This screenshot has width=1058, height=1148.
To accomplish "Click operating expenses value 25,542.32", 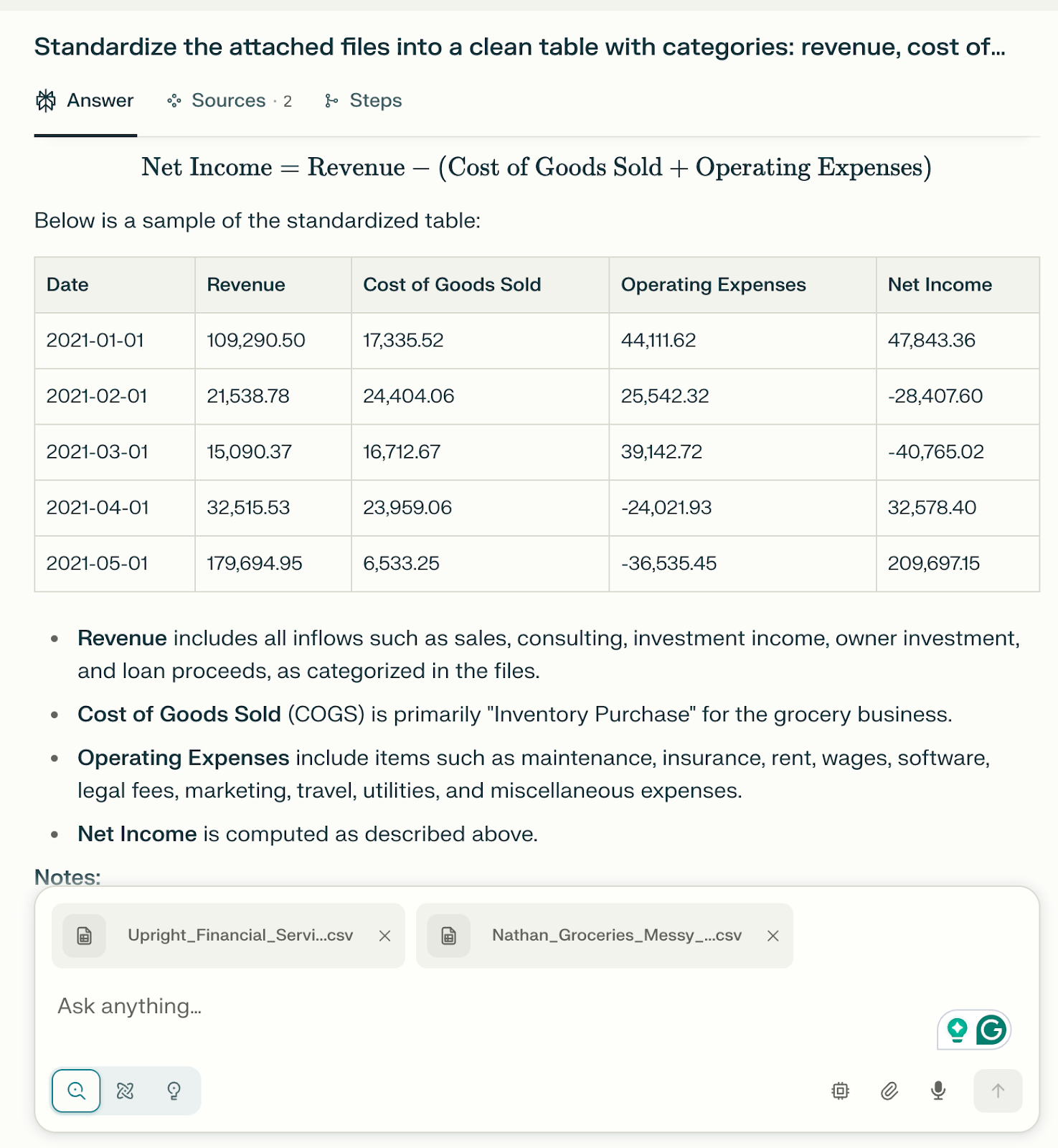I will (665, 396).
